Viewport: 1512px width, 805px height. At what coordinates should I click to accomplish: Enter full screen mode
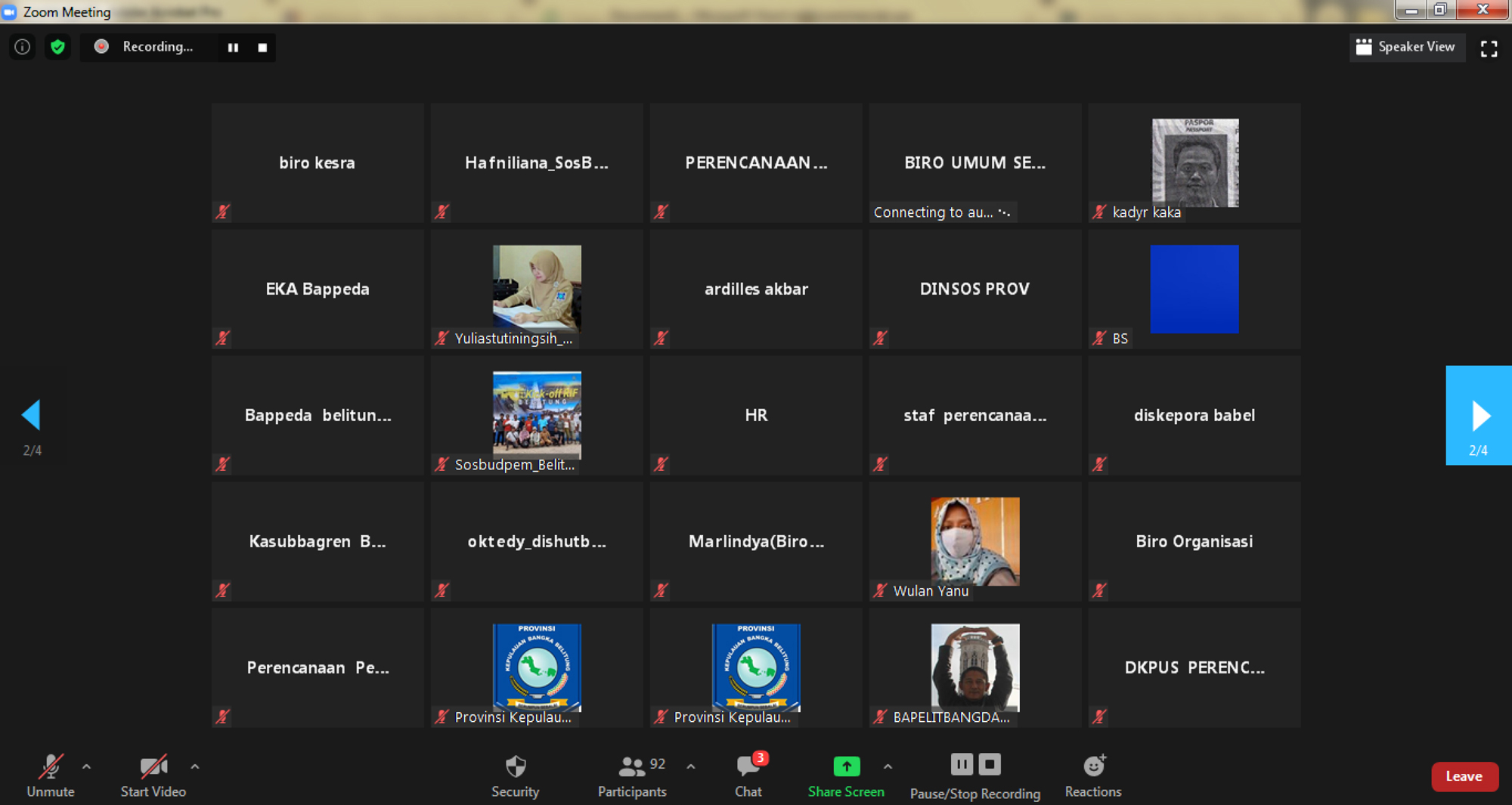coord(1489,48)
